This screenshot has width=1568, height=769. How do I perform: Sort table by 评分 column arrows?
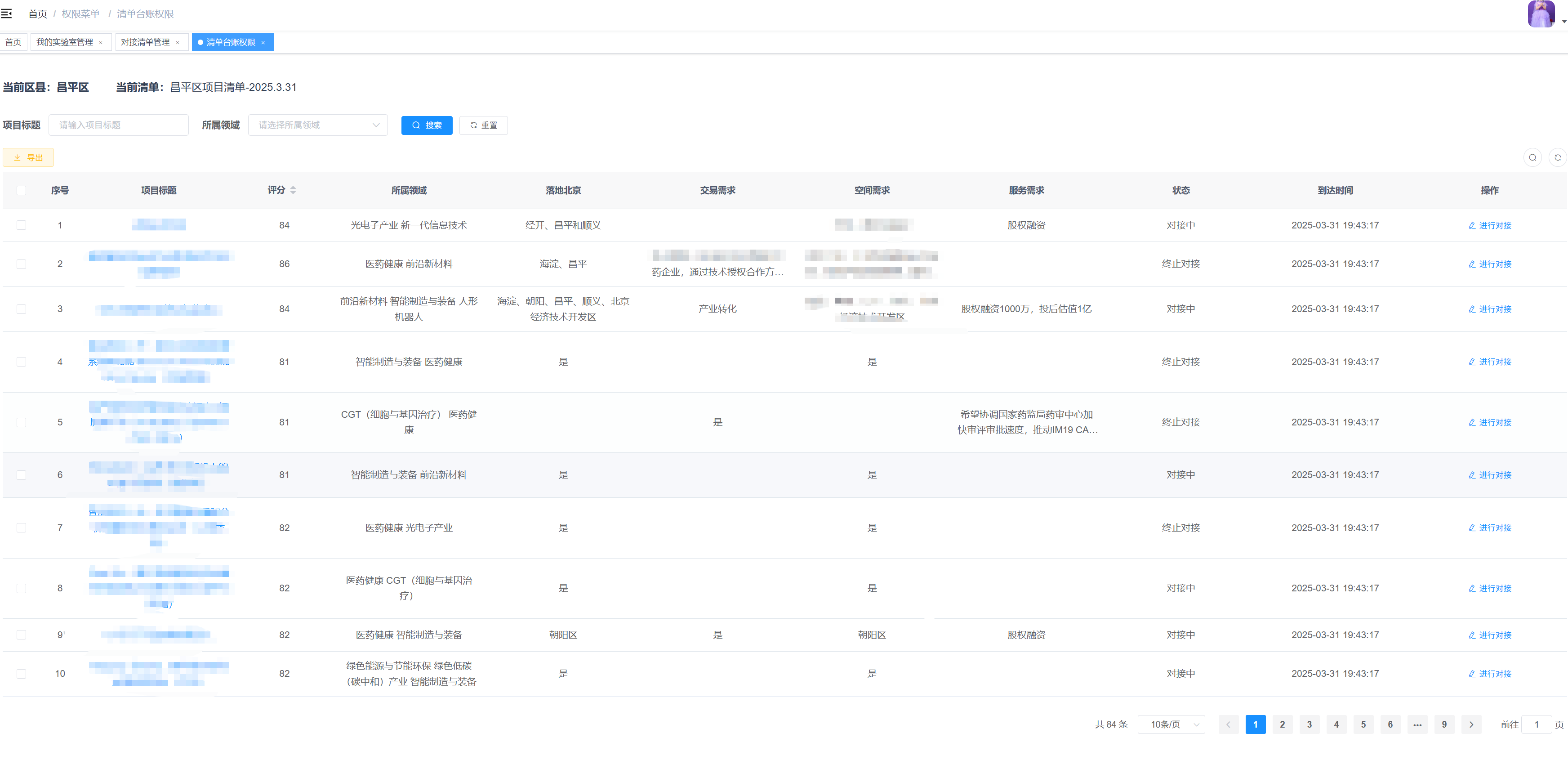tap(293, 191)
